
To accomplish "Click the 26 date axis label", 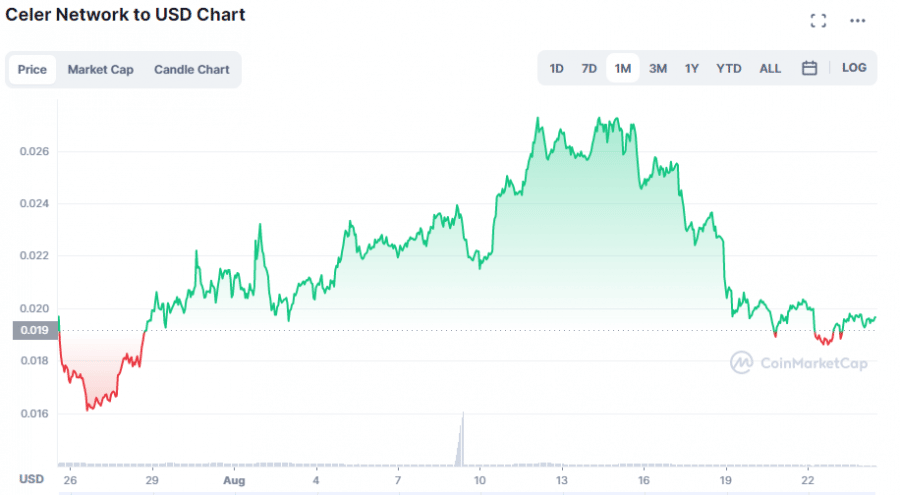I will (70, 480).
